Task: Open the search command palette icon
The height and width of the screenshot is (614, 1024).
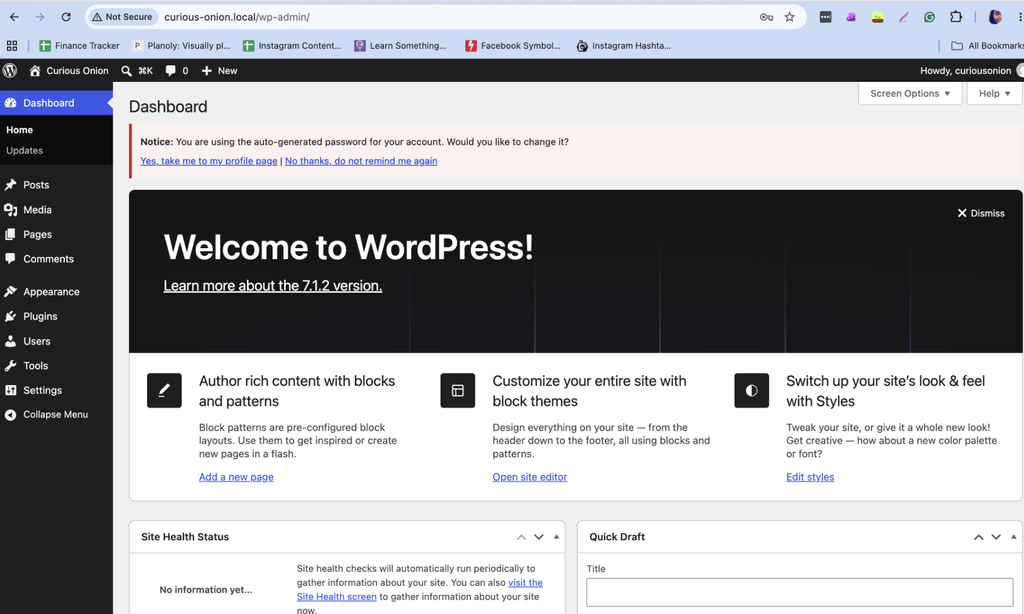Action: click(127, 71)
